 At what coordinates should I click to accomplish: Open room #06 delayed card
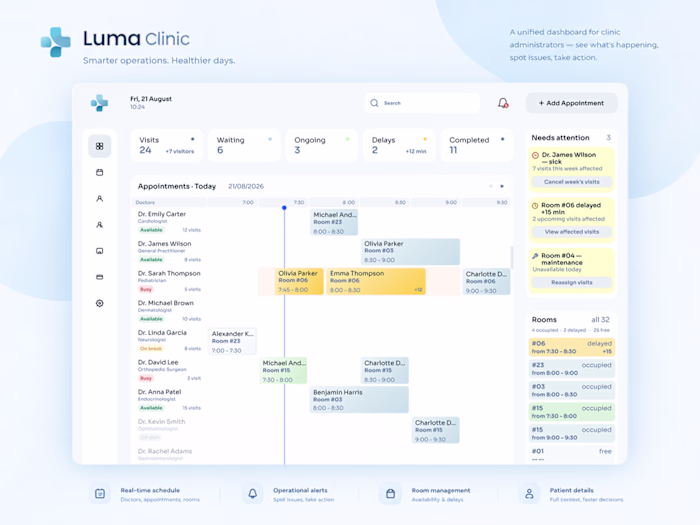tap(572, 347)
